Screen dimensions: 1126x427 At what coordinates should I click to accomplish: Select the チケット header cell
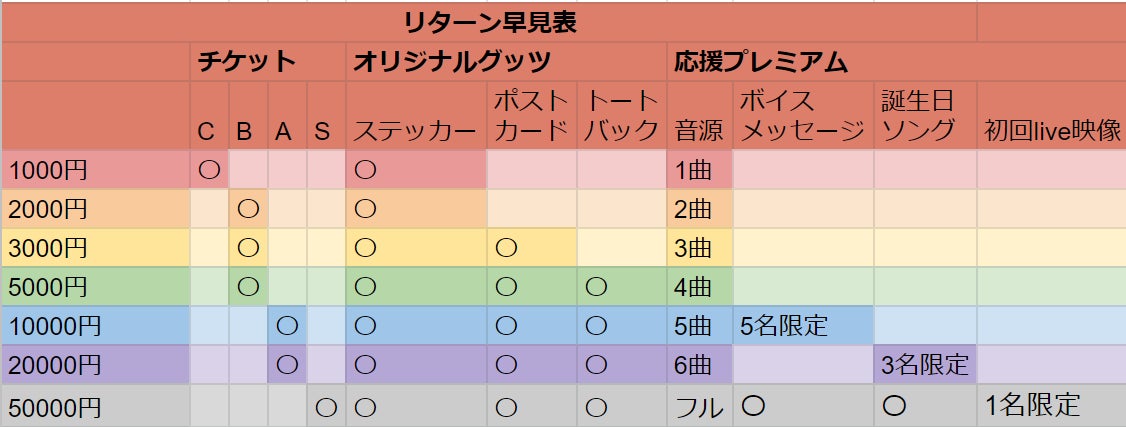click(244, 62)
